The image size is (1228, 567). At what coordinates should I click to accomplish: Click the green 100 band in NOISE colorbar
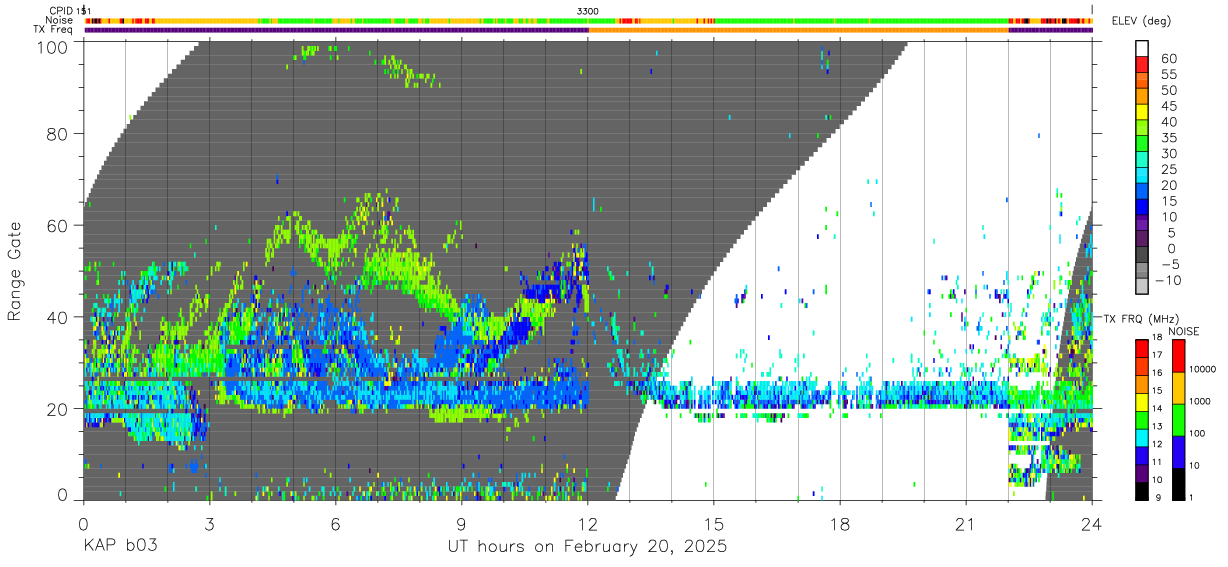point(1179,420)
